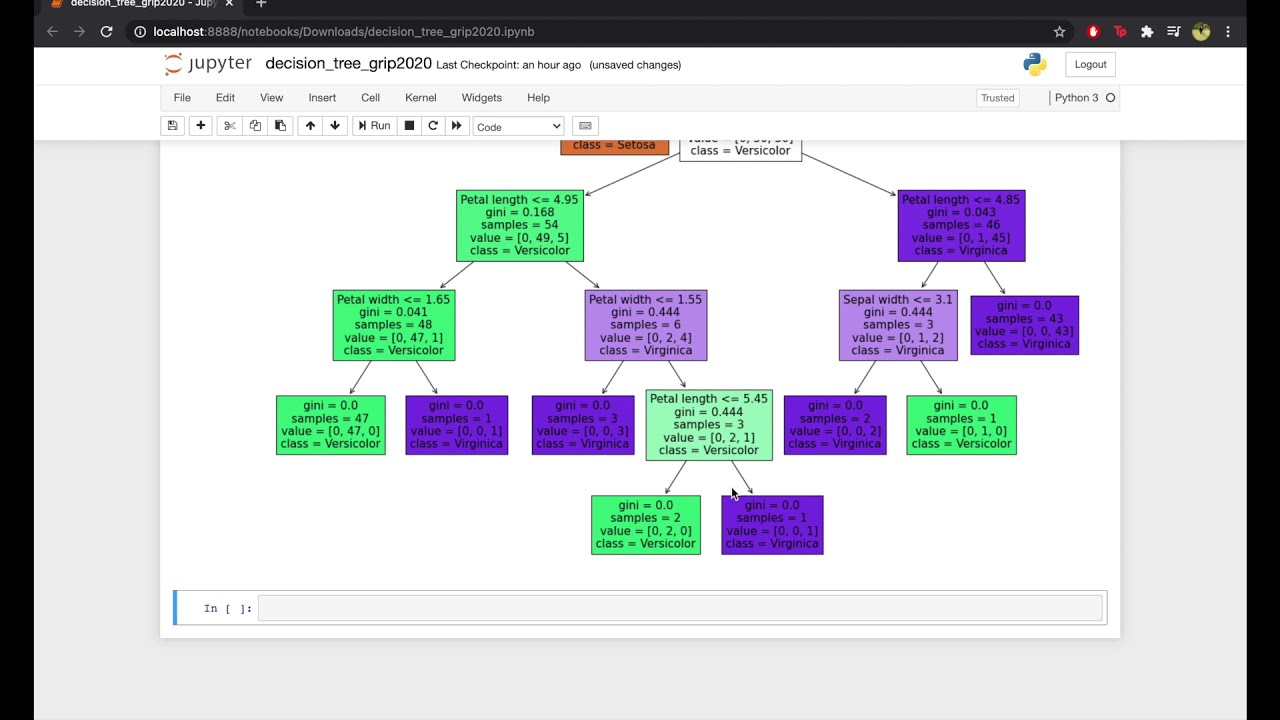The image size is (1280, 720).
Task: Go back in browser history
Action: 52,32
